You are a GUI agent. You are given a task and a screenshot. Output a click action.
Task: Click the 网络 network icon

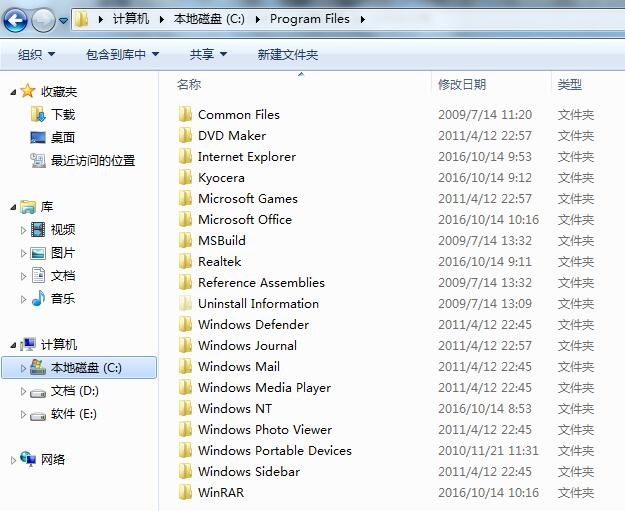(28, 459)
